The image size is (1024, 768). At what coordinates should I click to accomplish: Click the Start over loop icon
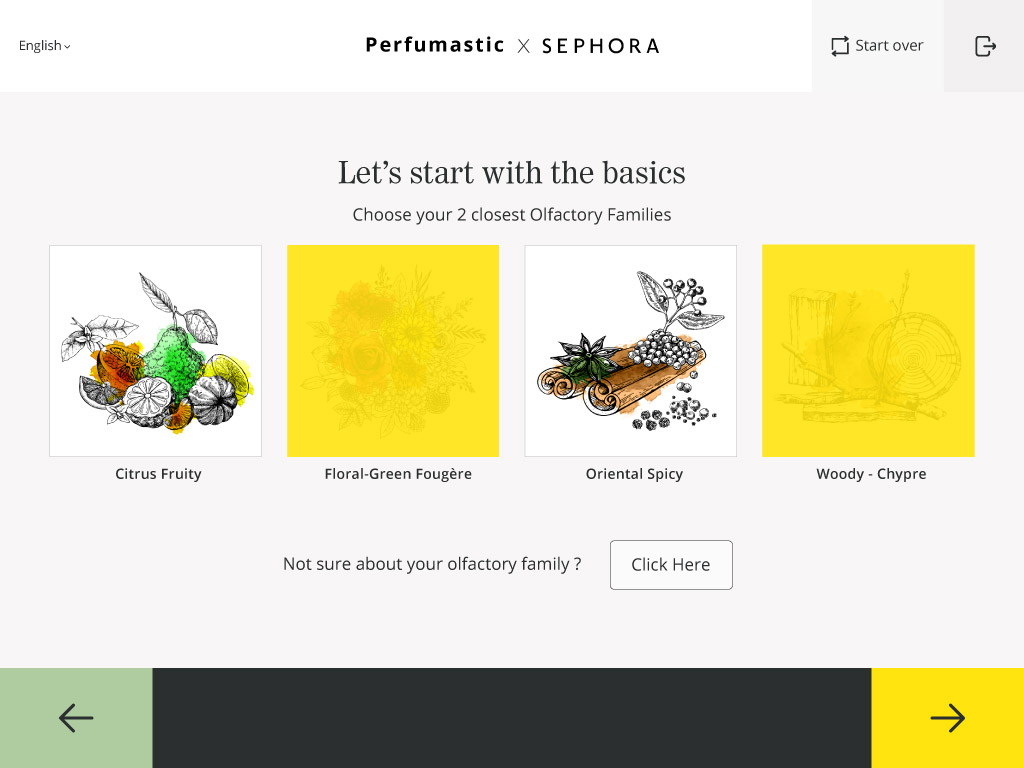tap(840, 46)
